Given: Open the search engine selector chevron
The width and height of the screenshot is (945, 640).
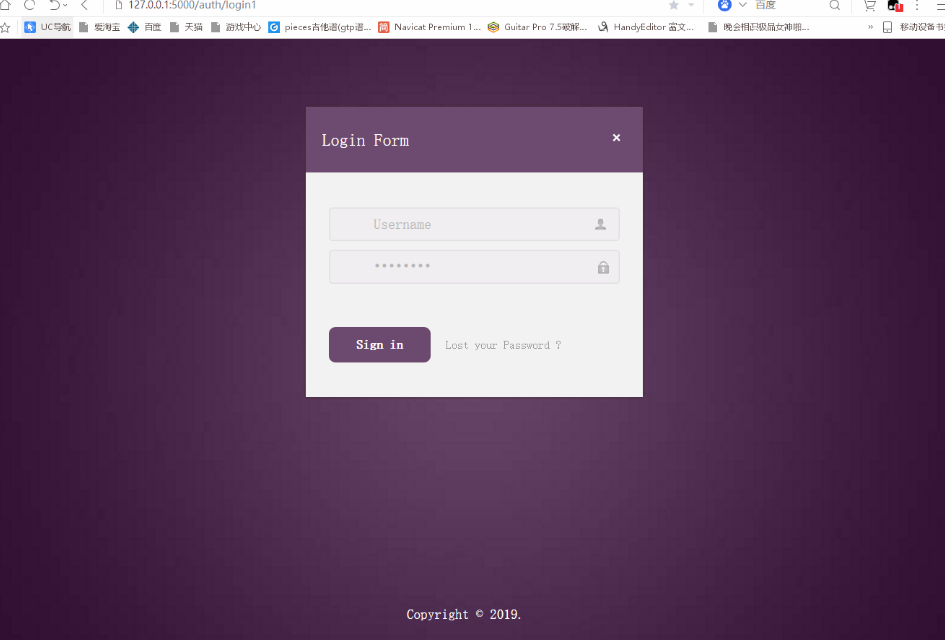Looking at the screenshot, I should click(x=742, y=5).
